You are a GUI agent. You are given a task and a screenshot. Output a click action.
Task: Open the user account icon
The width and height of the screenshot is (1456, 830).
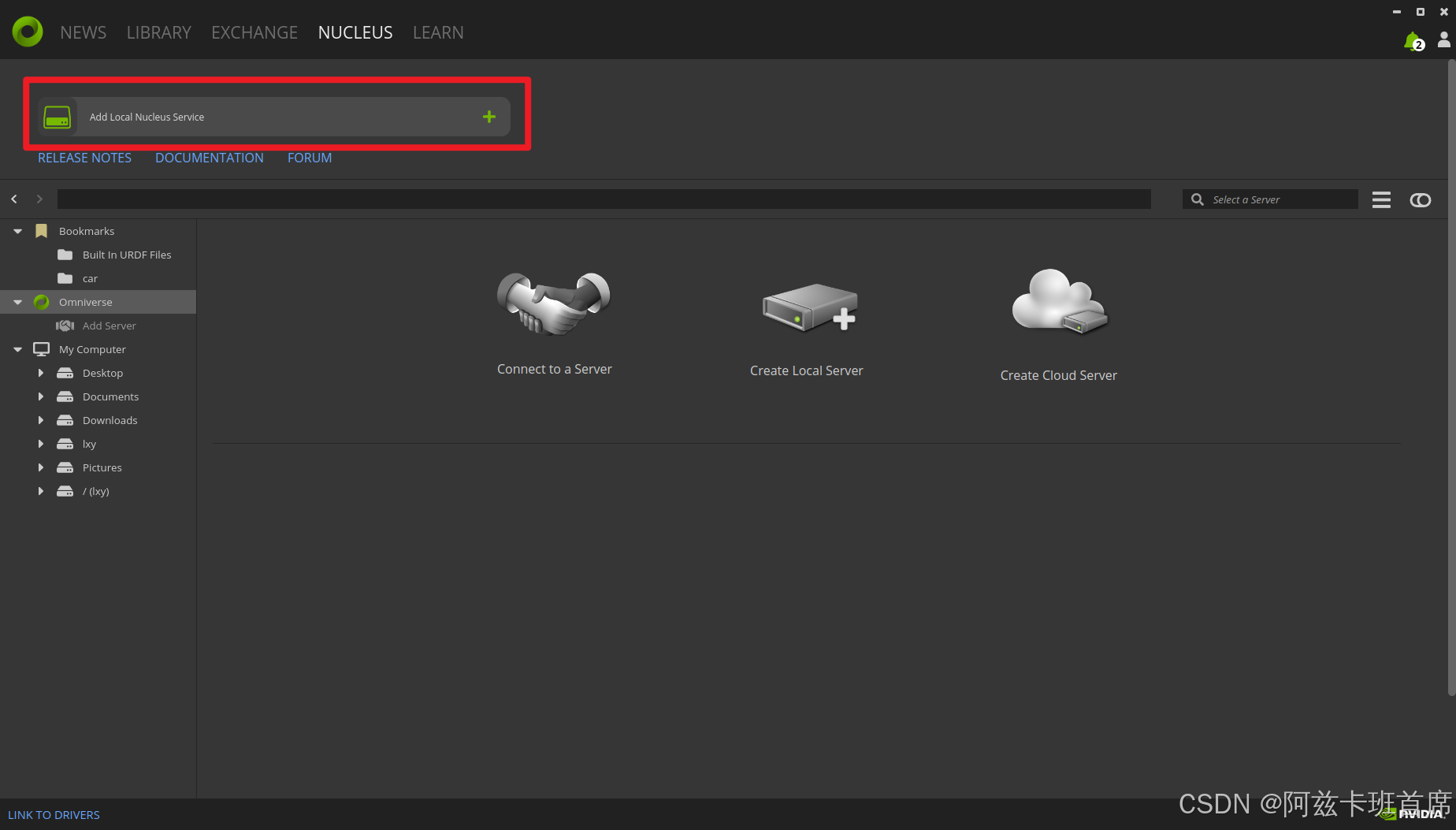click(x=1443, y=39)
